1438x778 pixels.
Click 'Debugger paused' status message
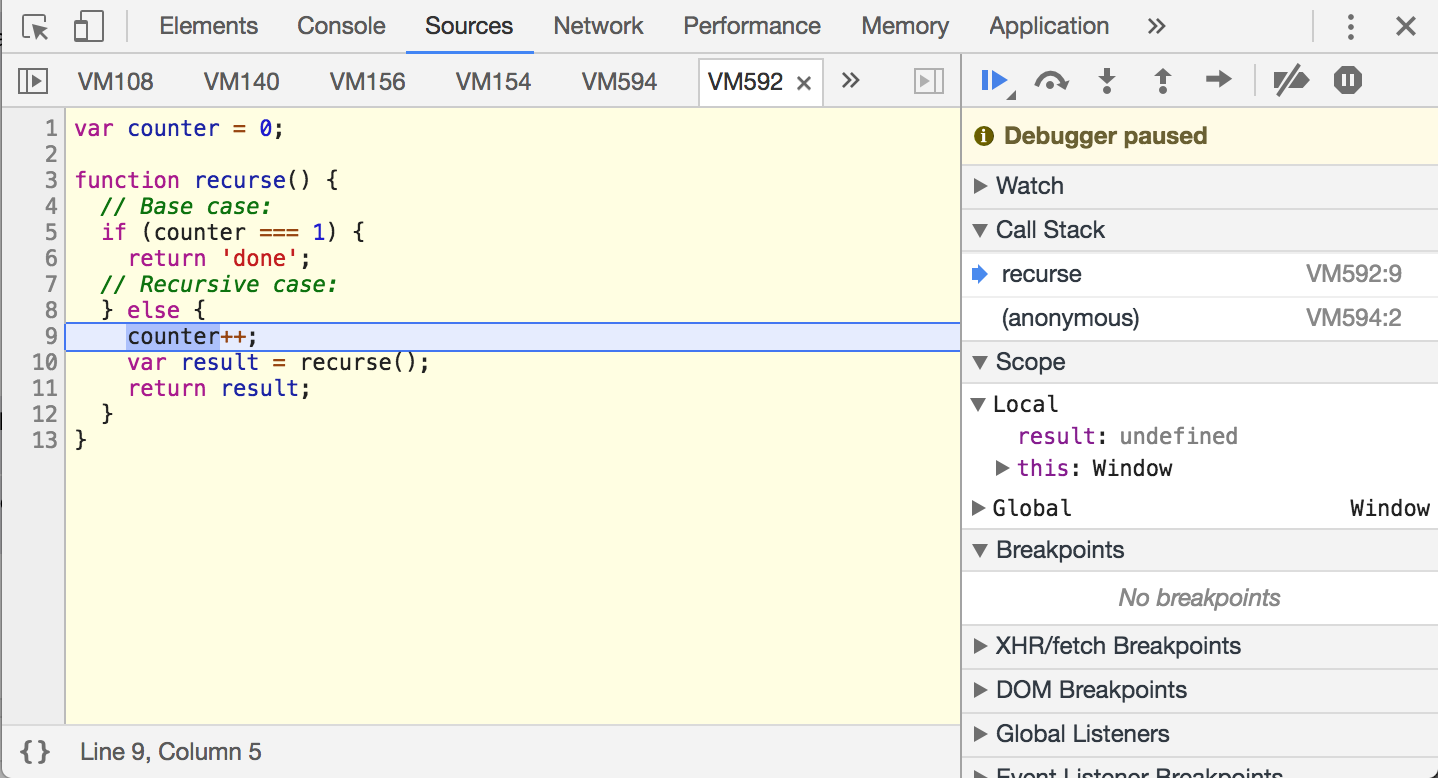click(1105, 136)
